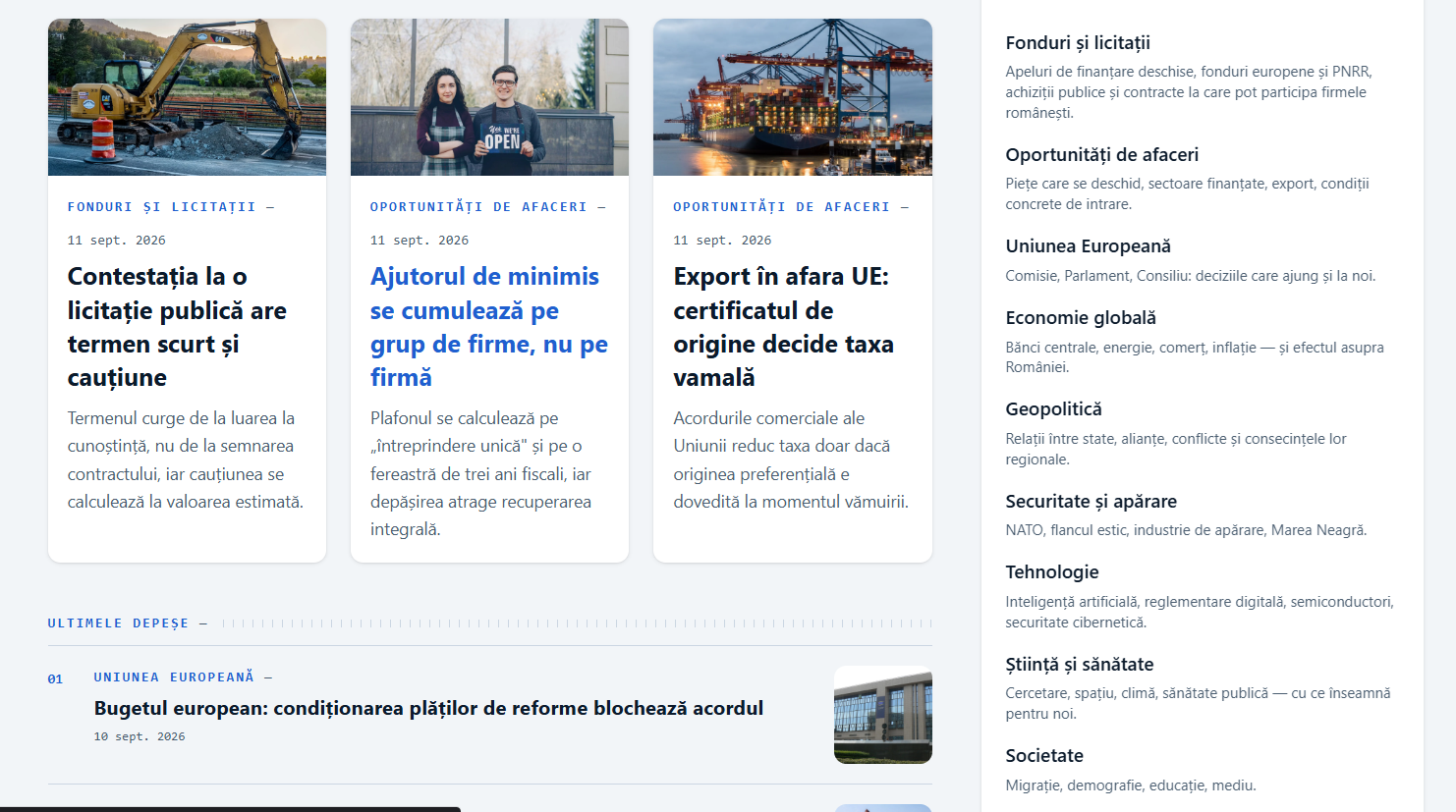Screen dimensions: 1456x812
Task: Open sidebar category 'Fonduri și licitații'
Action: point(1078,43)
